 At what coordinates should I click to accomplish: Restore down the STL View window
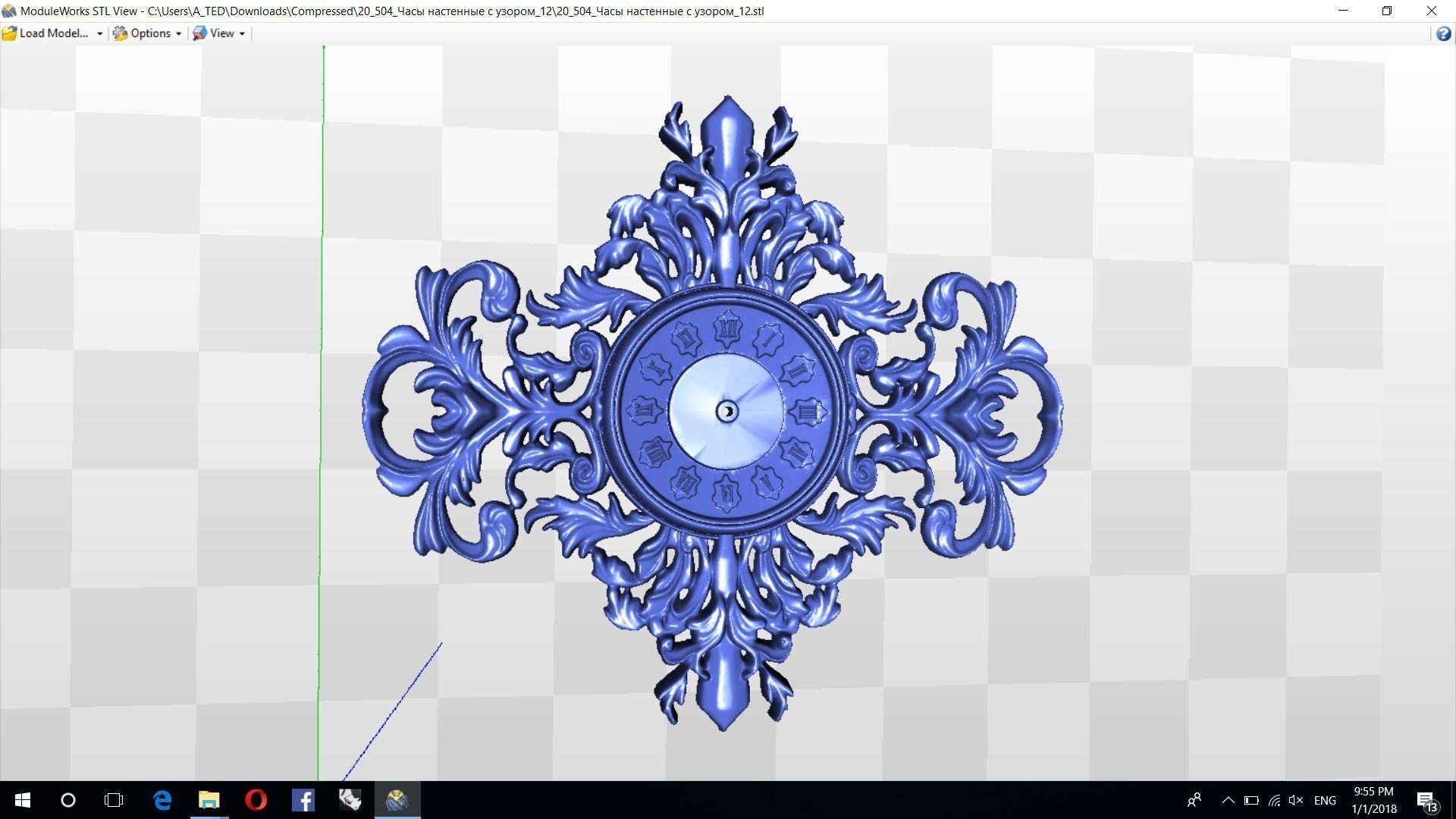[1387, 11]
